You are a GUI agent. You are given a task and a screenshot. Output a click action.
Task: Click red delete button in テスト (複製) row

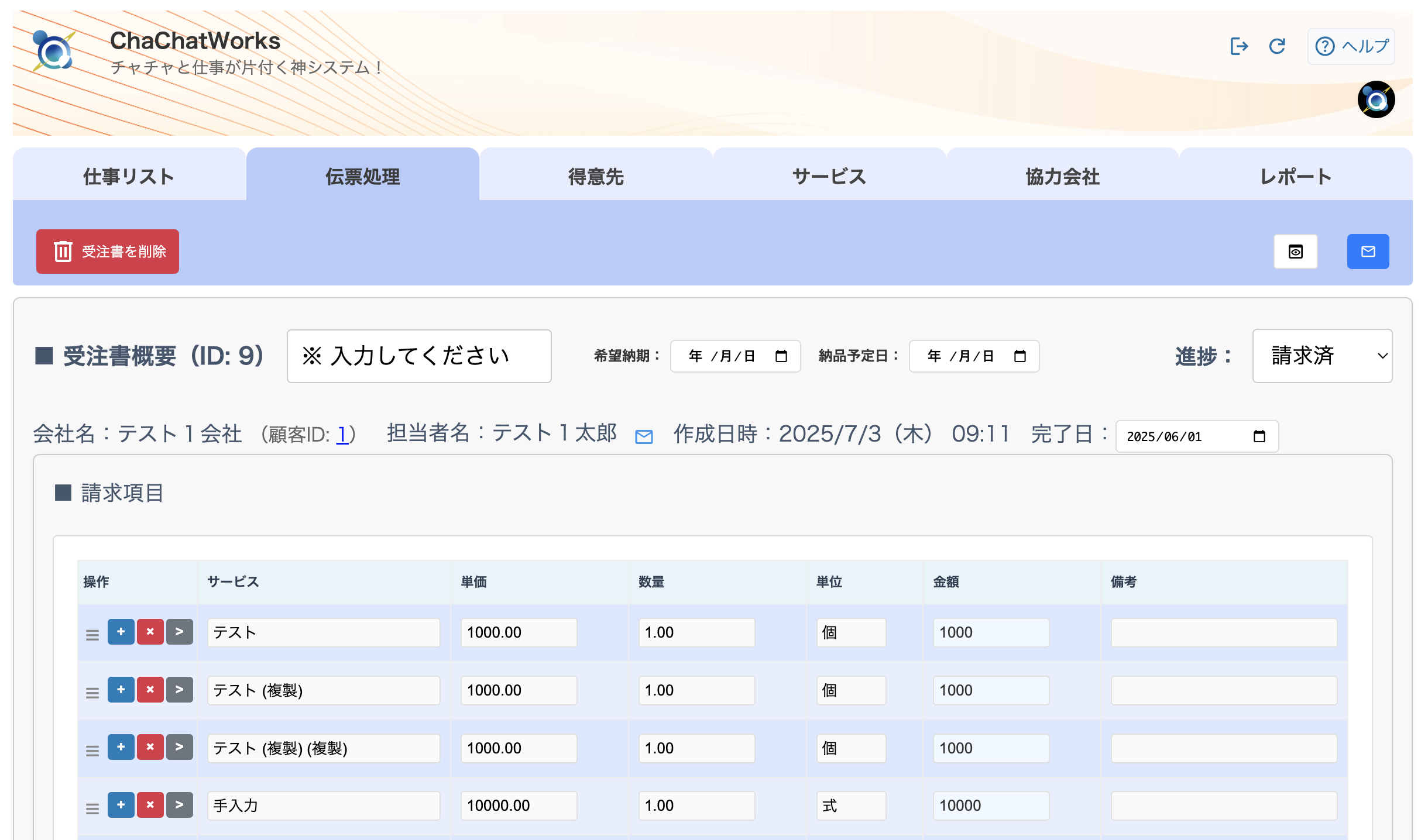pyautogui.click(x=150, y=690)
